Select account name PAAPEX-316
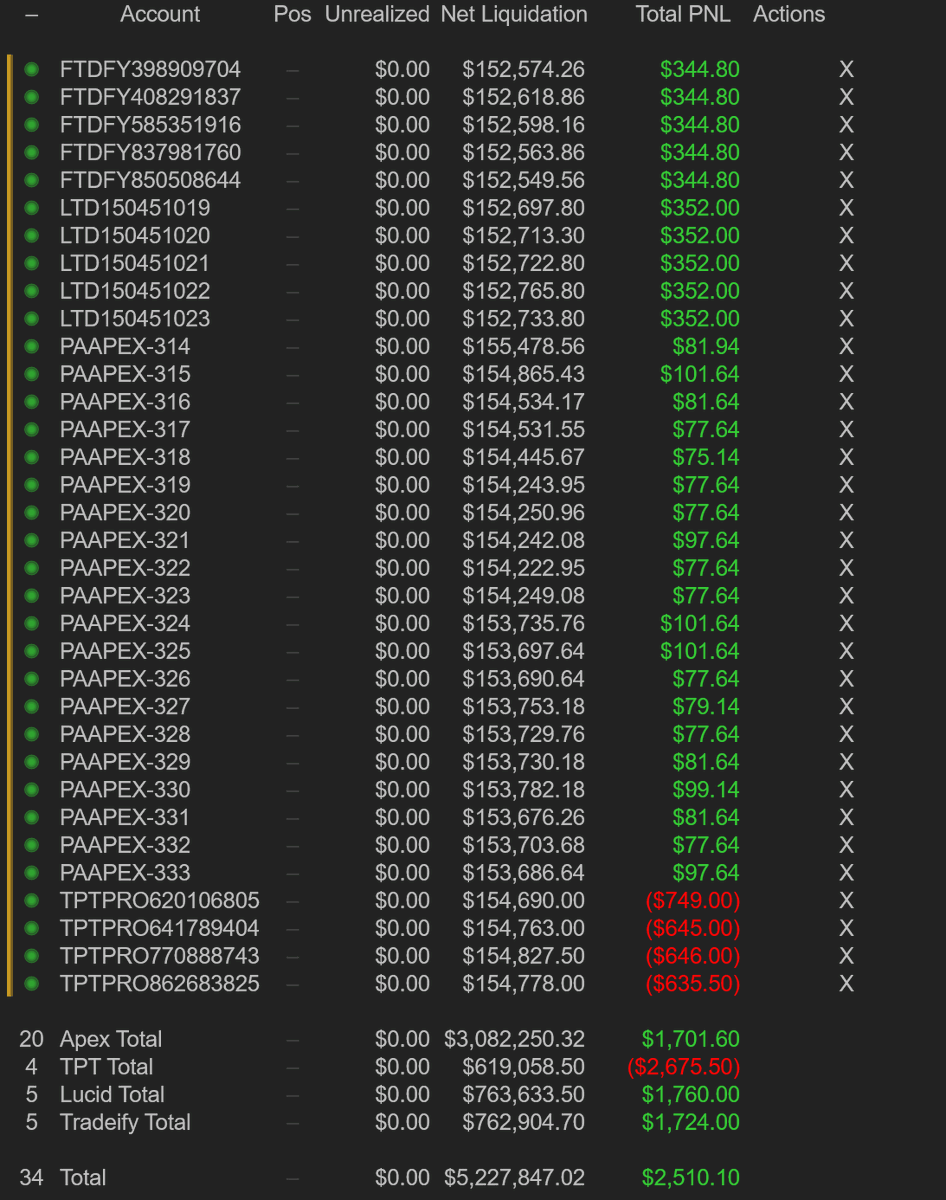Image resolution: width=946 pixels, height=1200 pixels. [x=125, y=402]
